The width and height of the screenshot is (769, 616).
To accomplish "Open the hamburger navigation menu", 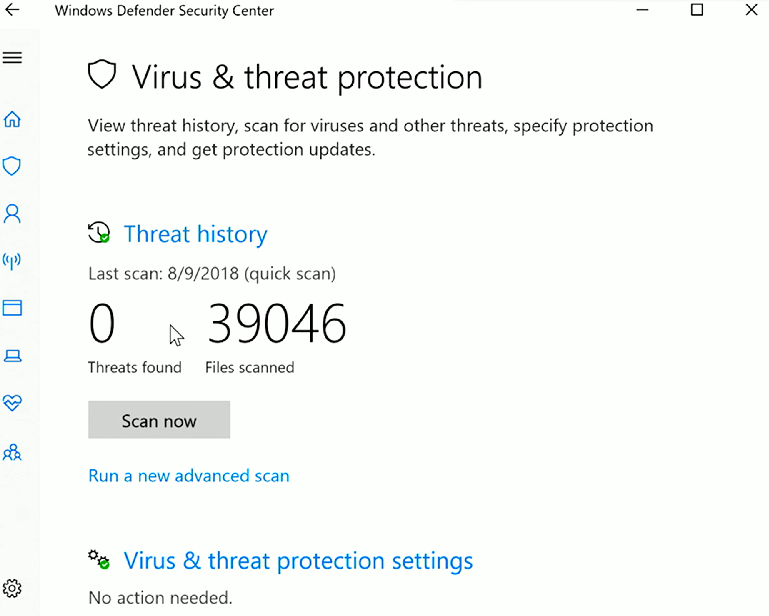I will tap(12, 58).
